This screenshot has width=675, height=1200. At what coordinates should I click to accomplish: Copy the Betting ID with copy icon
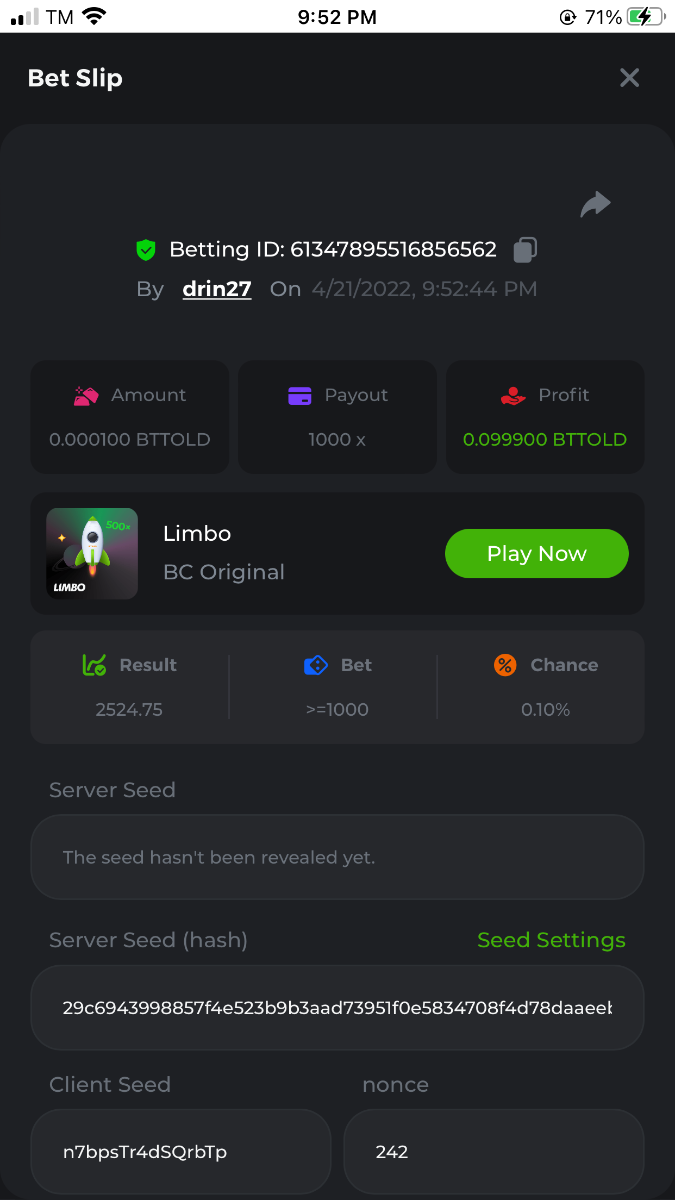coord(525,250)
